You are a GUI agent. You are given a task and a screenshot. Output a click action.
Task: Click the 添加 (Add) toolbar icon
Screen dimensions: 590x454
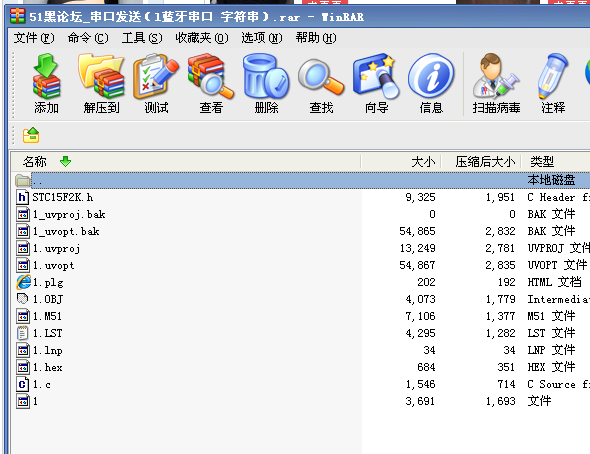click(46, 84)
